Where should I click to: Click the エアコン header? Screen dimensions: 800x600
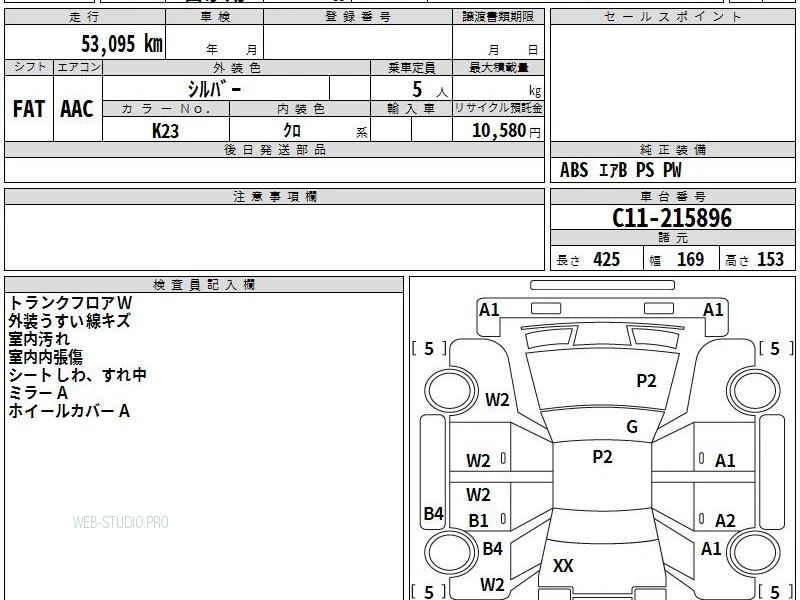[x=78, y=67]
